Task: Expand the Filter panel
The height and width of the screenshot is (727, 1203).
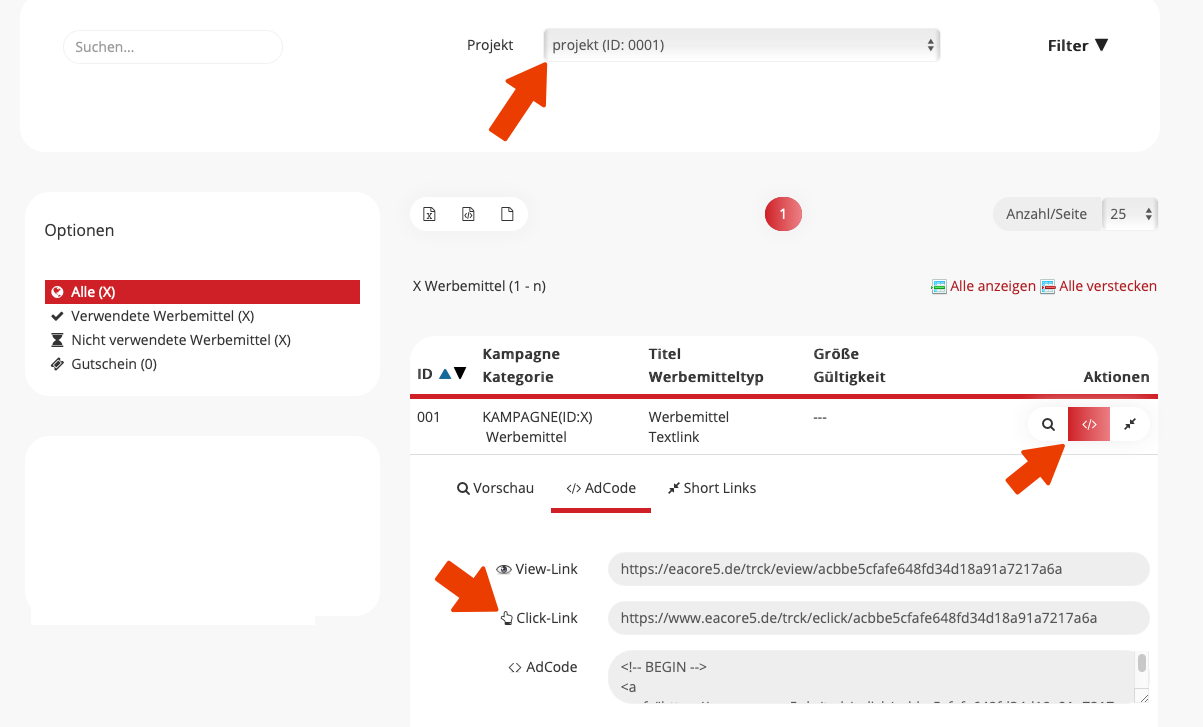Action: (x=1078, y=45)
